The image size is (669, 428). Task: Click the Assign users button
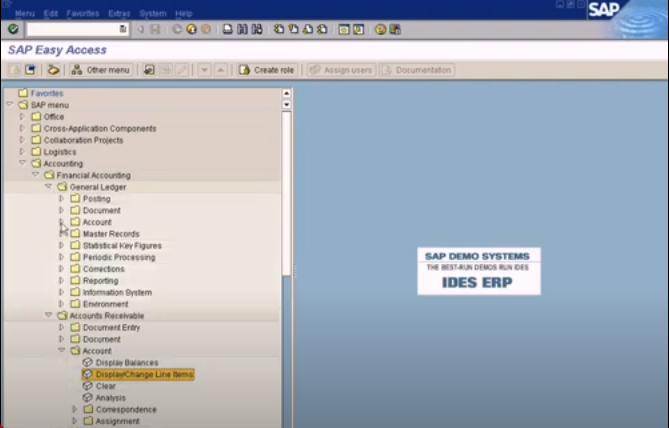click(341, 70)
